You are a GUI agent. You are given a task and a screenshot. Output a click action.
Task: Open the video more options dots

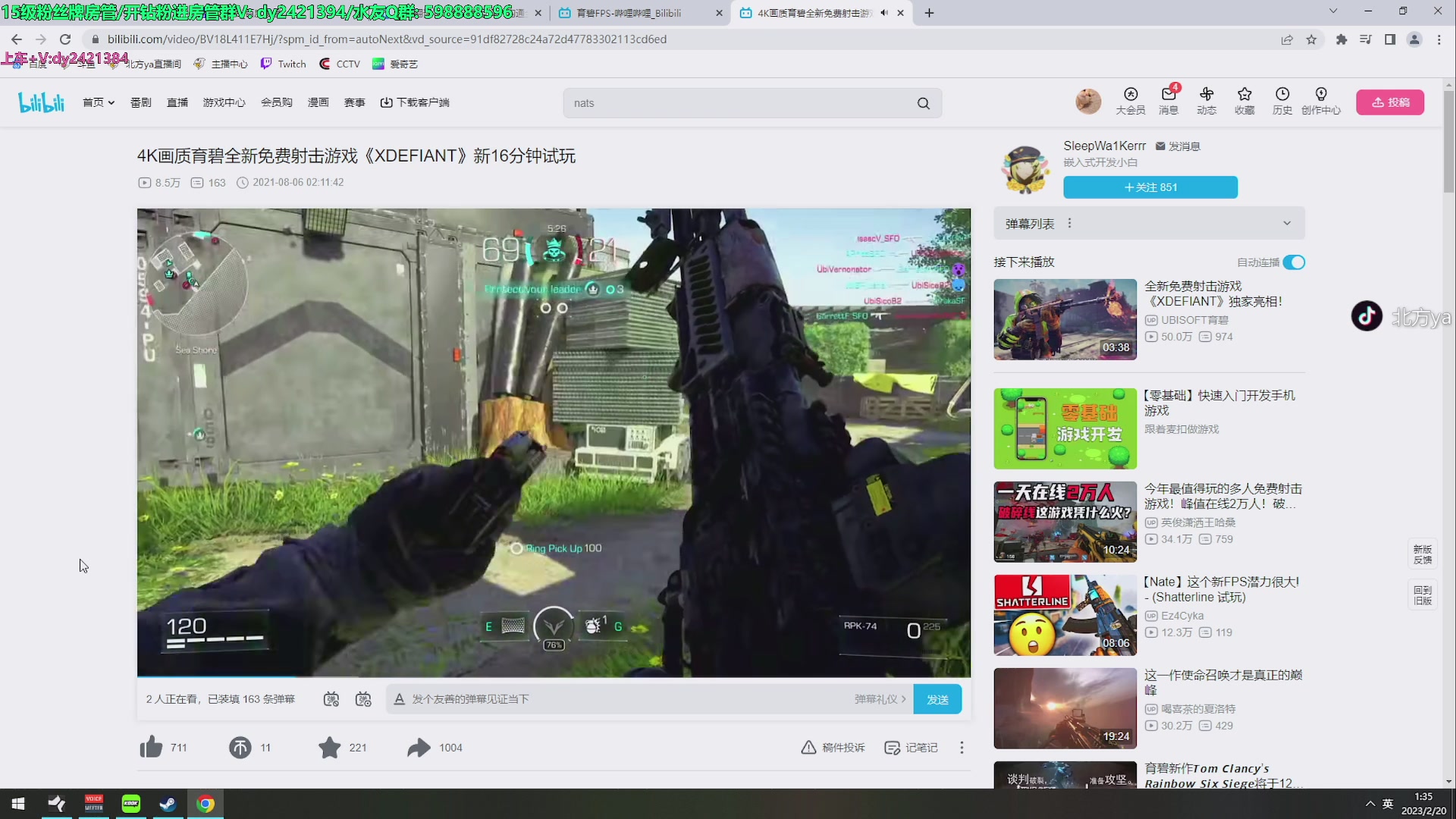pyautogui.click(x=962, y=748)
